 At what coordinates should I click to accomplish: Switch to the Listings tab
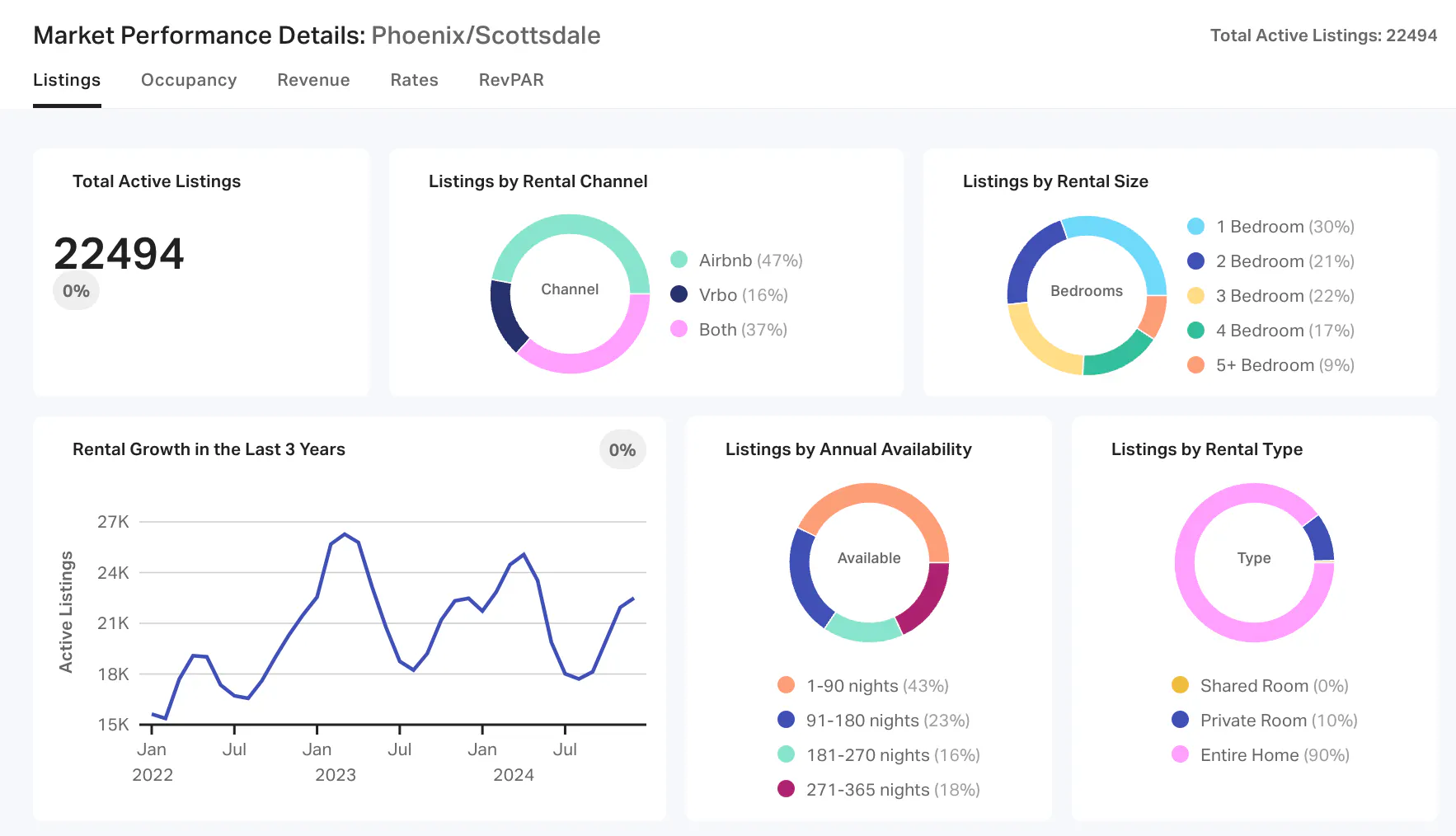coord(67,80)
